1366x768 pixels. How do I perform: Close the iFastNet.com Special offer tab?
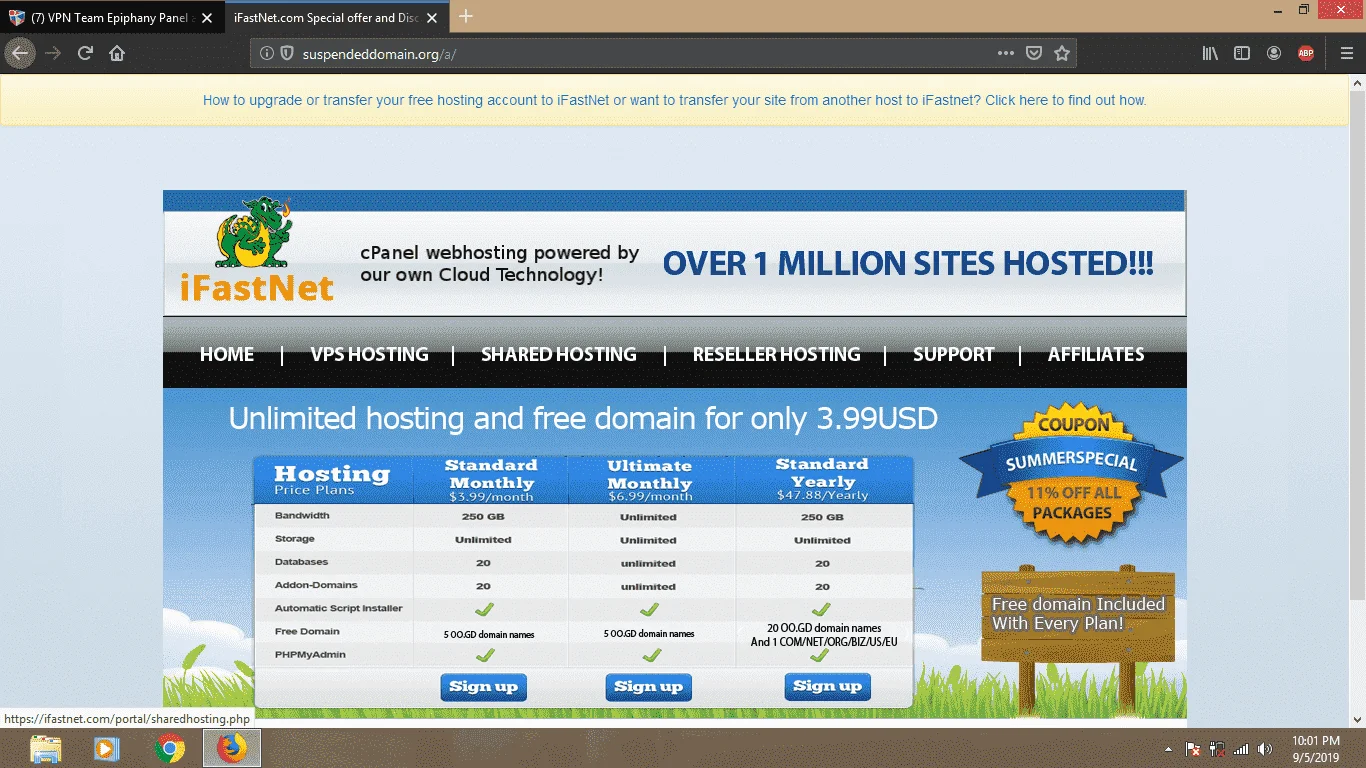(x=432, y=18)
